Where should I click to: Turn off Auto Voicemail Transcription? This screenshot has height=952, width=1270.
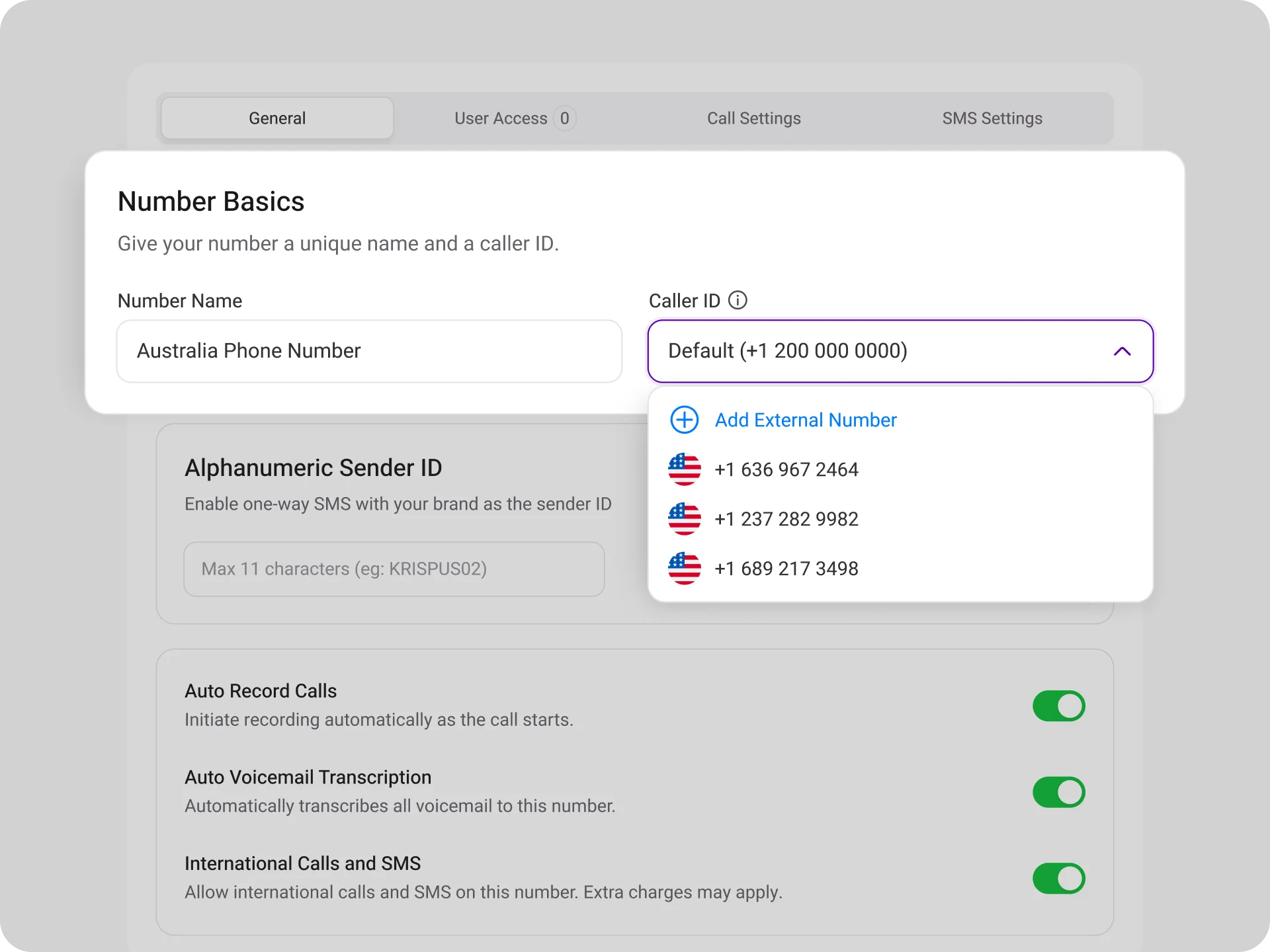coord(1058,792)
